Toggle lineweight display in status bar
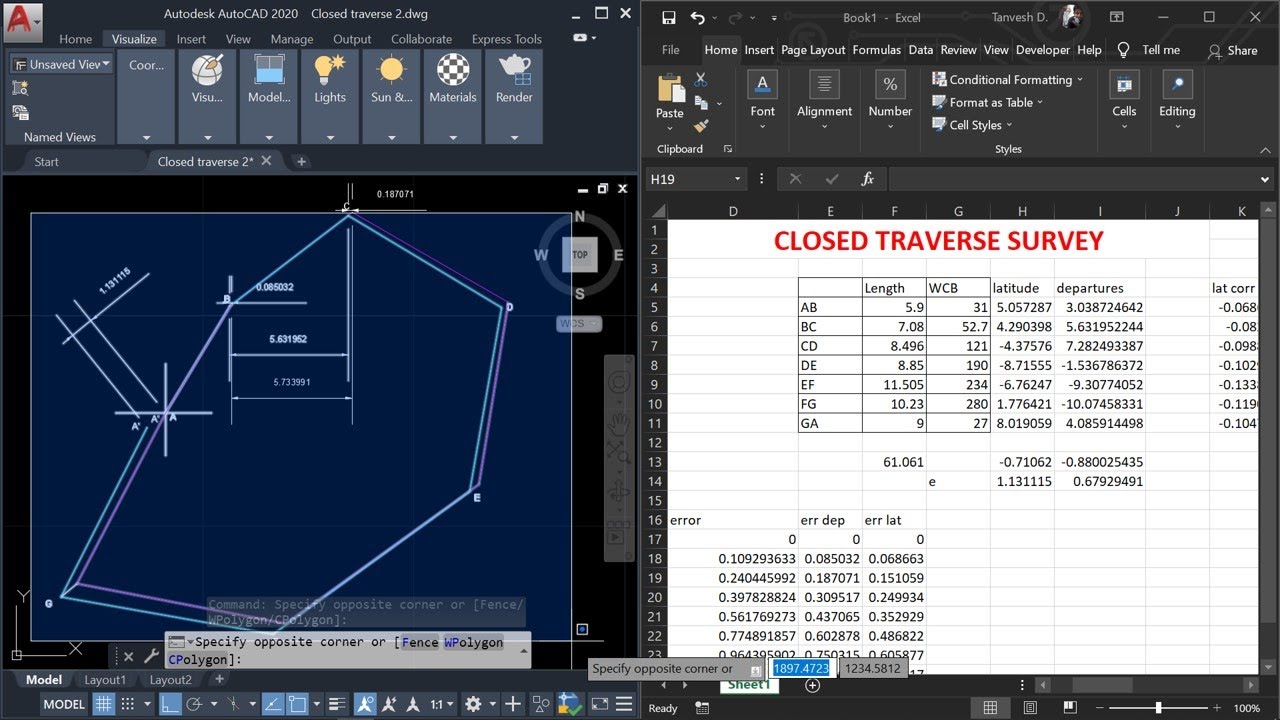 [x=338, y=704]
